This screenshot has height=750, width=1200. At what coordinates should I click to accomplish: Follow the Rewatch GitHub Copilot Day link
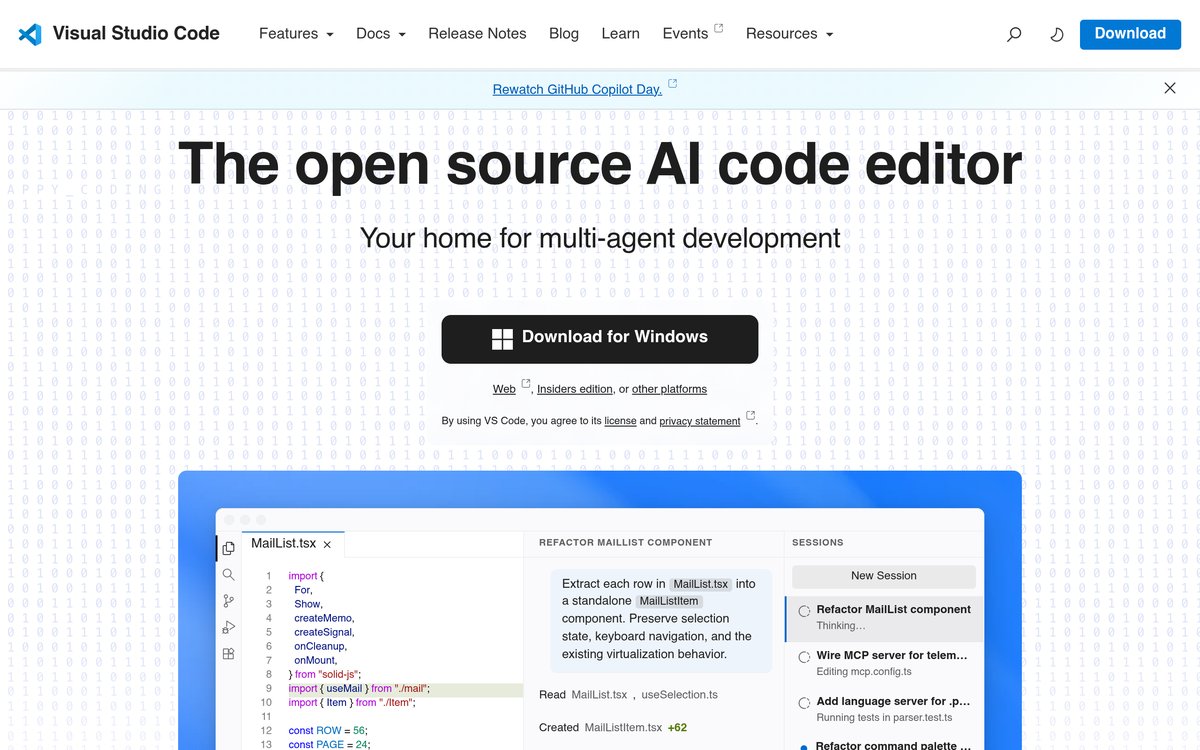point(577,89)
